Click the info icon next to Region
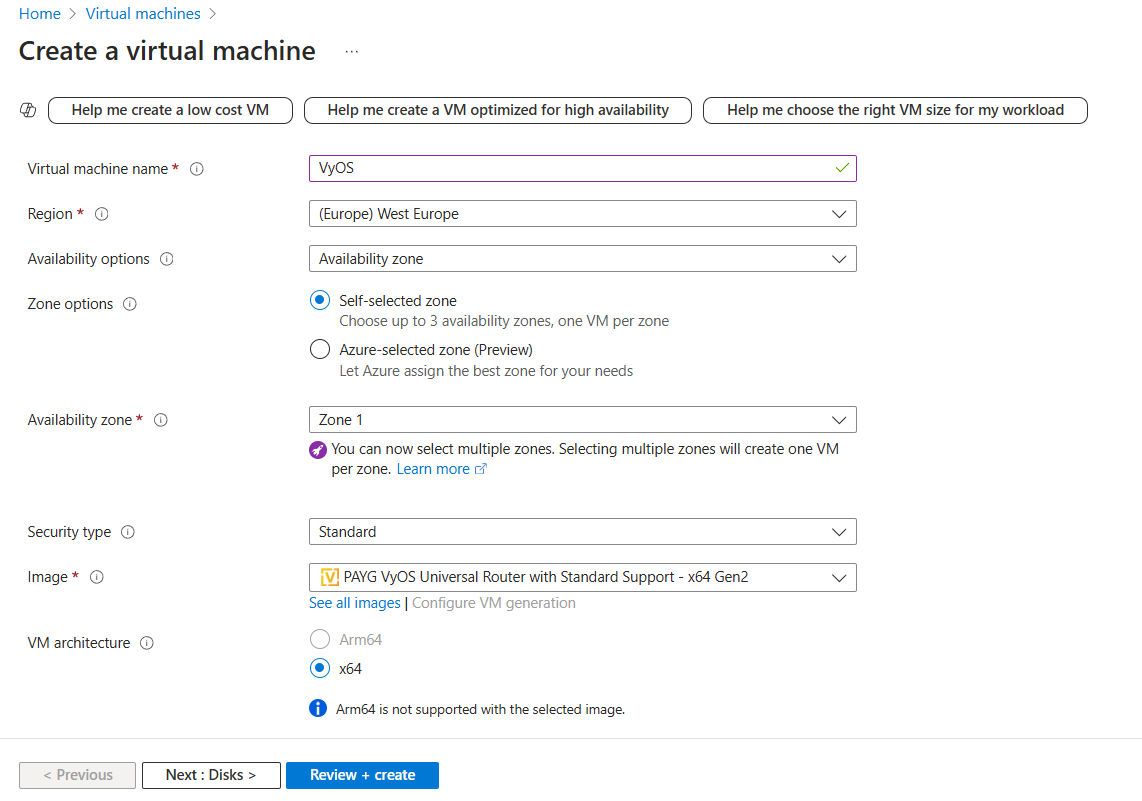The image size is (1142, 801). 102,214
